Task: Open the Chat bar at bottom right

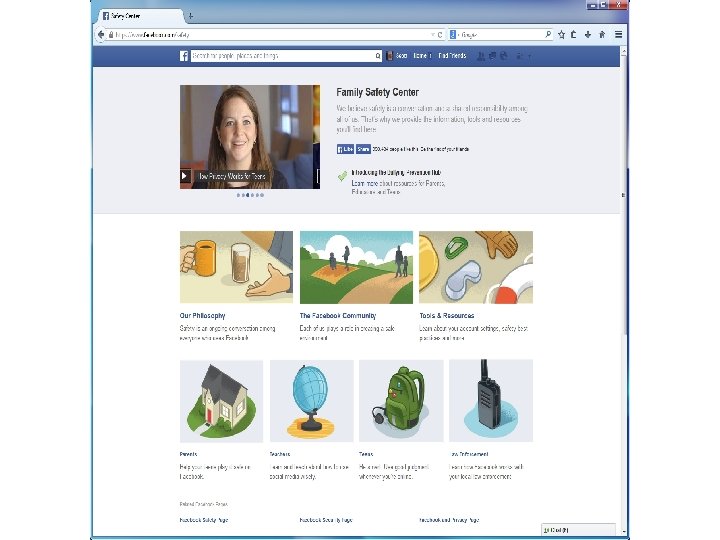Action: pos(579,529)
